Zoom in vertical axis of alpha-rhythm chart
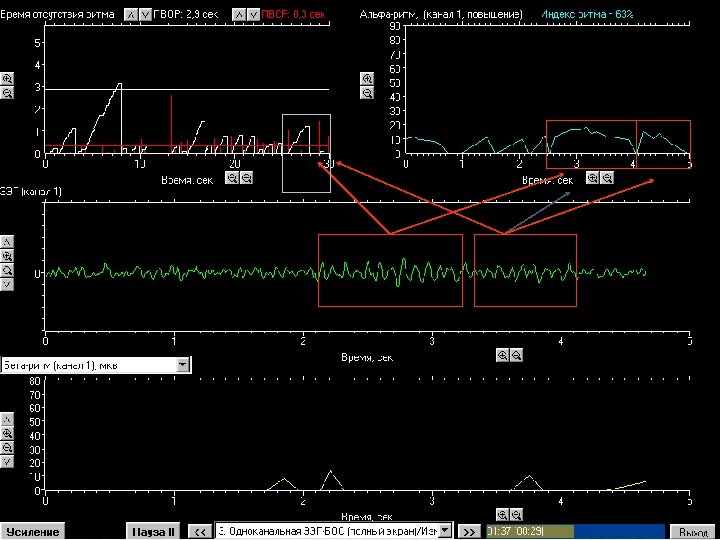This screenshot has height=540, width=720. pyautogui.click(x=366, y=79)
